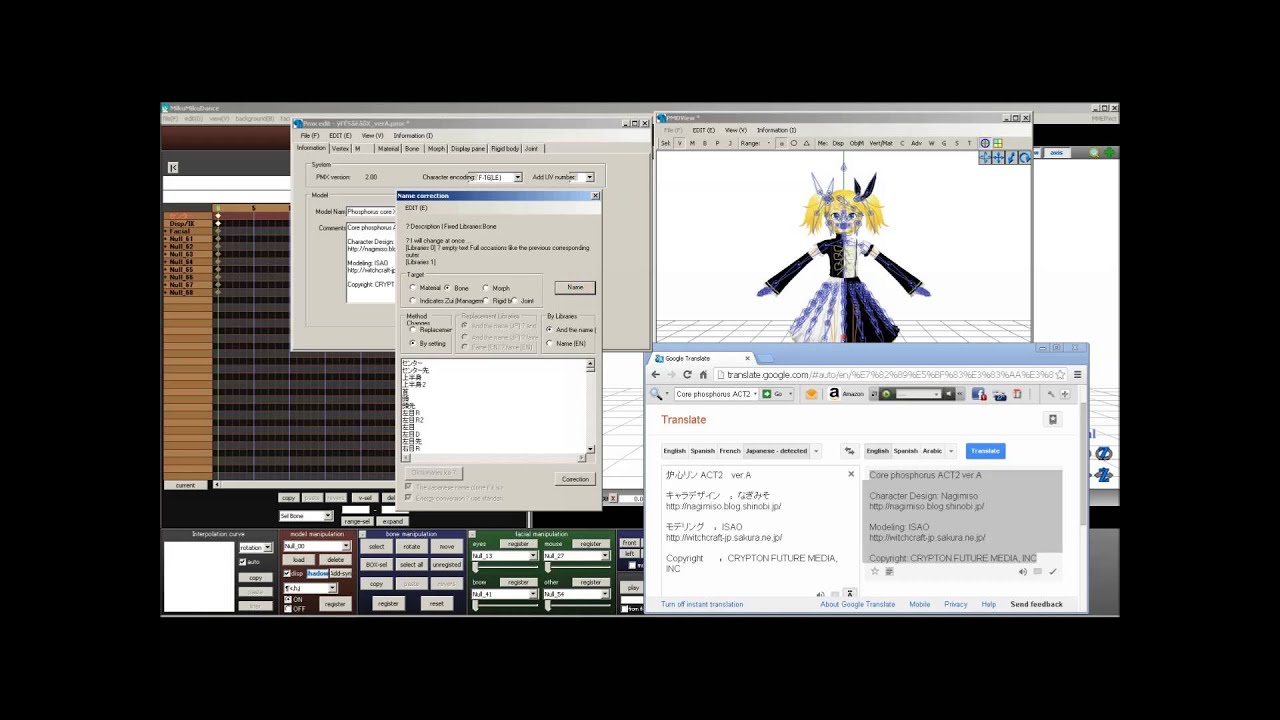
Task: Open the rotation dropdown in Interpolation curve
Action: (268, 548)
